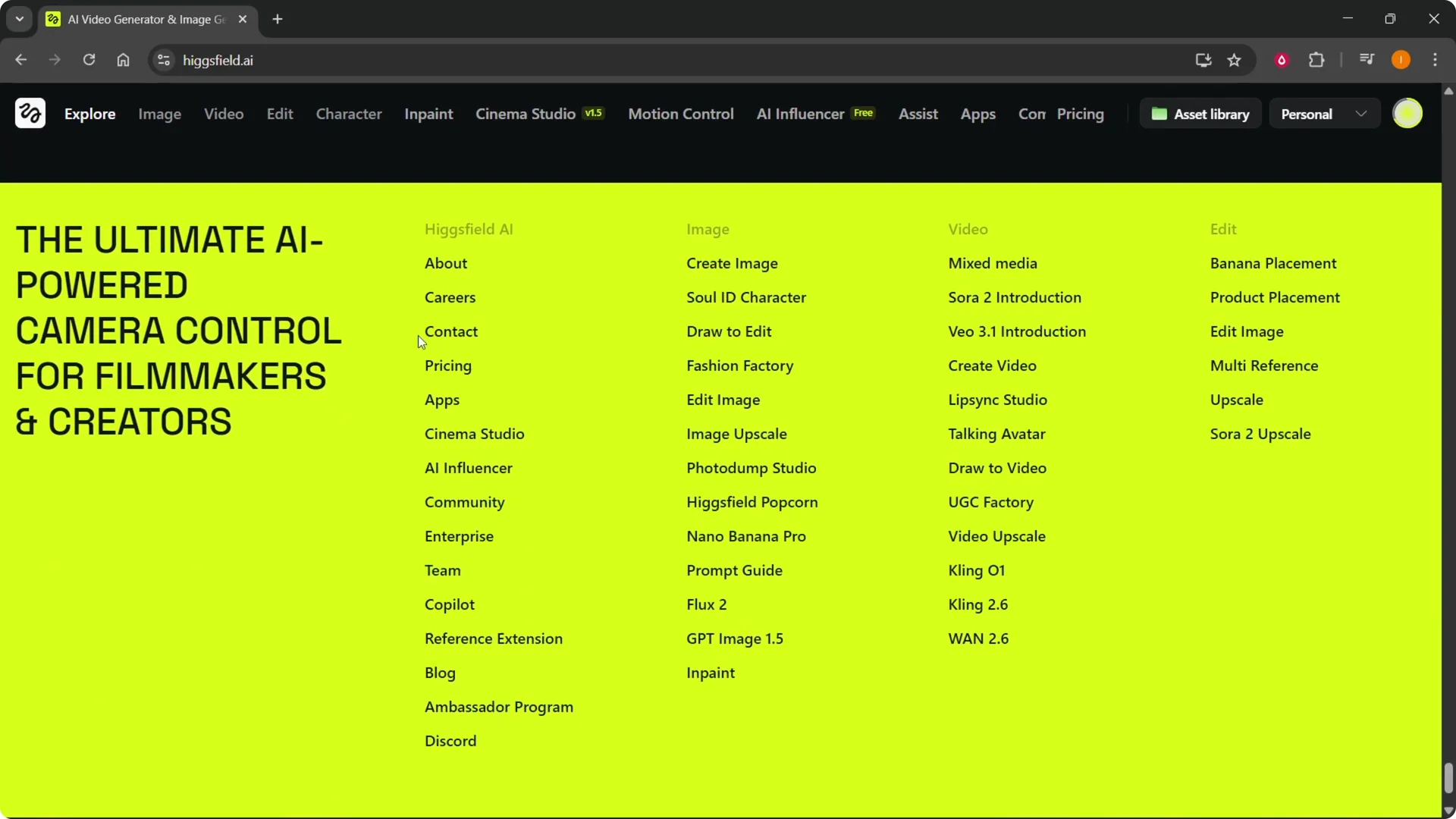The image size is (1456, 819).
Task: Open the Cinema Studio v1.5 menu
Action: 539,114
